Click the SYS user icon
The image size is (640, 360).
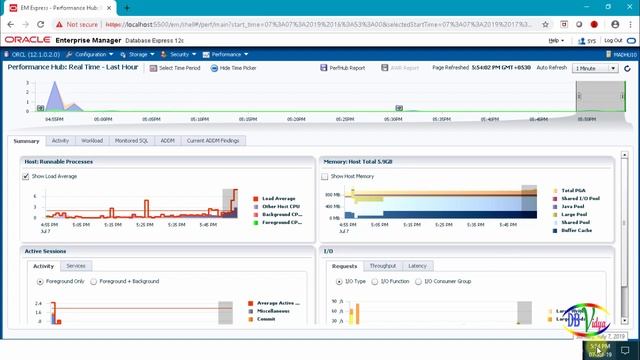click(582, 41)
